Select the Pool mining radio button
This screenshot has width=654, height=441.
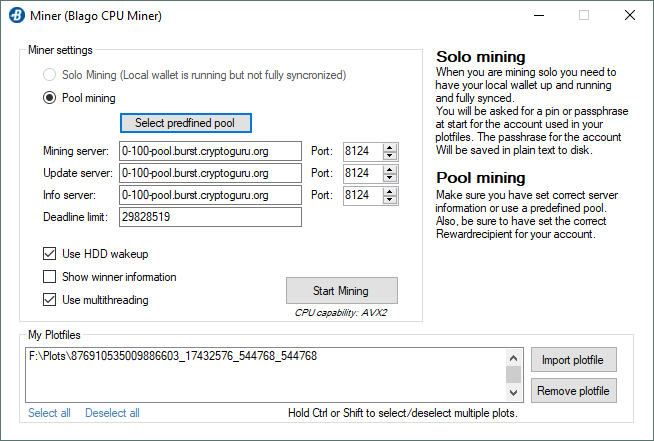click(49, 98)
